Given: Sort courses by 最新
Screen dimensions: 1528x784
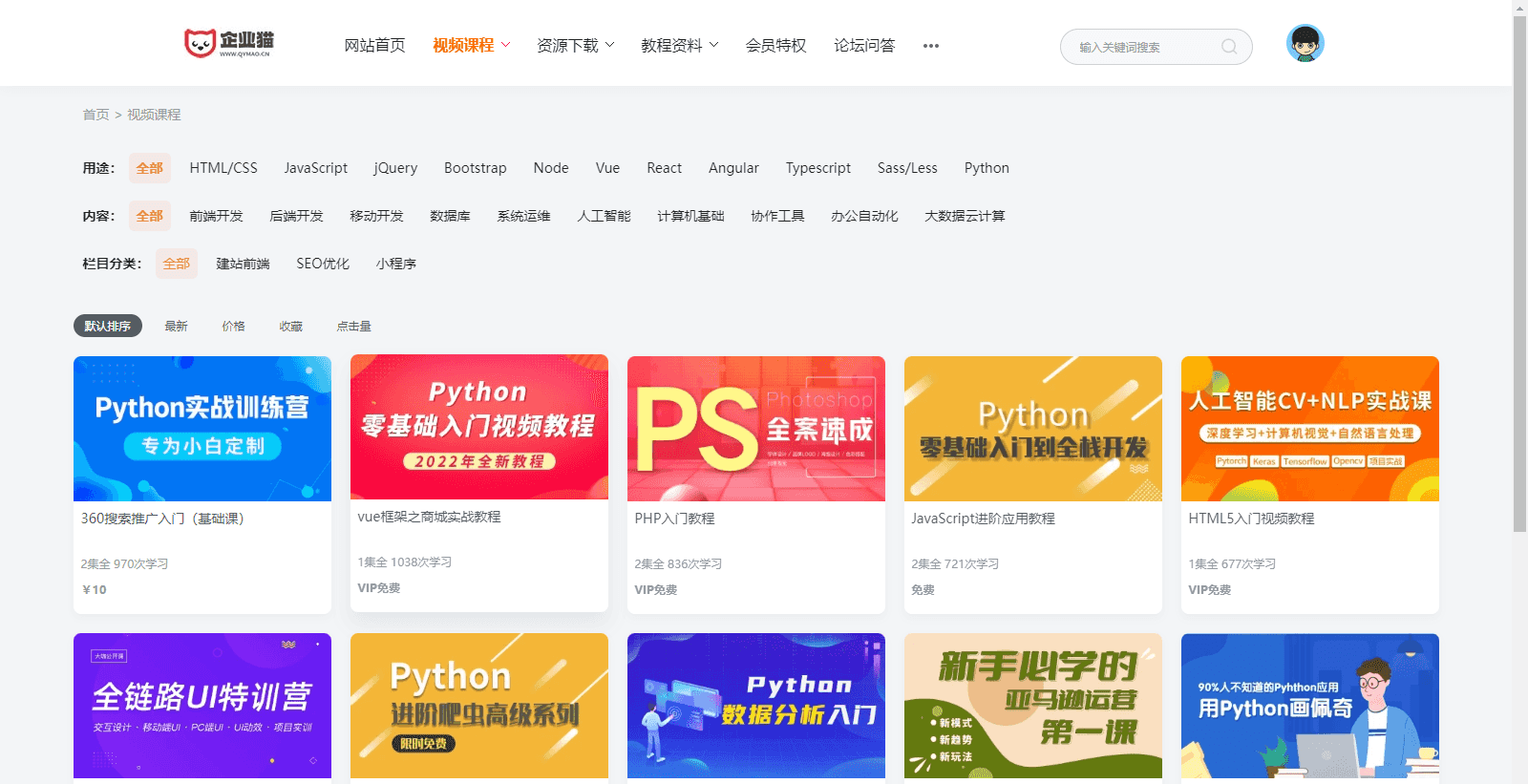Looking at the screenshot, I should (176, 326).
